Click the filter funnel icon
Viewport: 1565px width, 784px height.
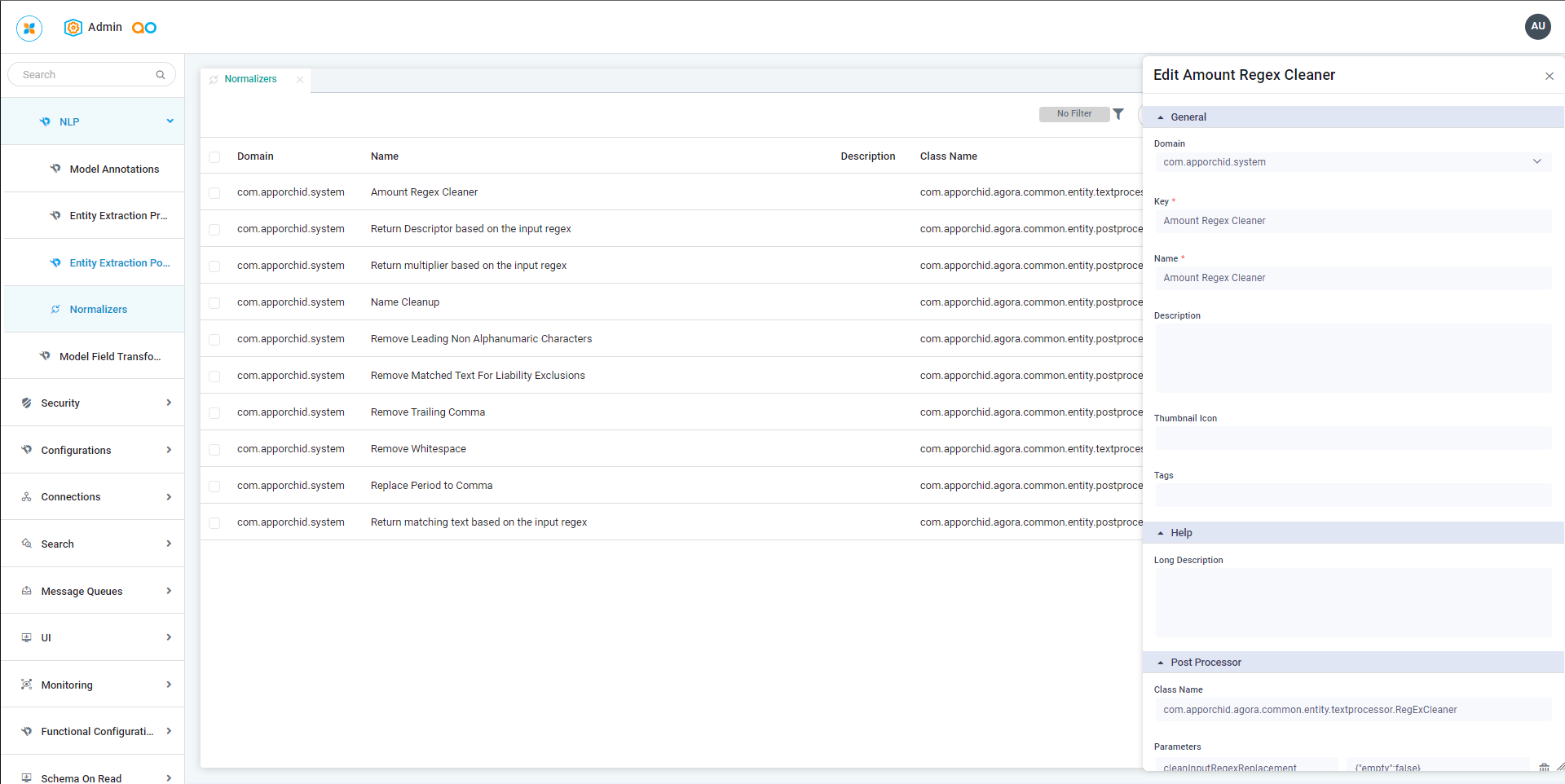1118,114
